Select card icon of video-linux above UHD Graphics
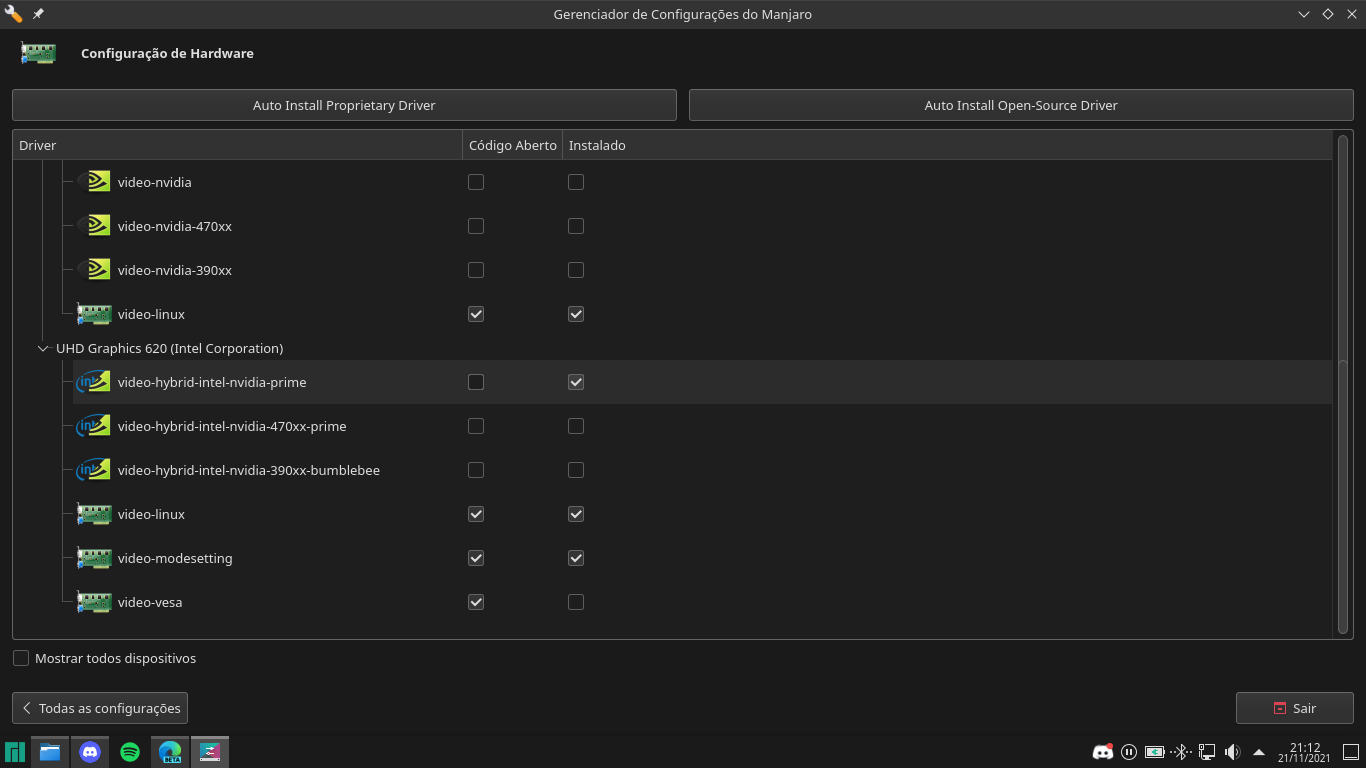This screenshot has width=1366, height=768. click(94, 314)
